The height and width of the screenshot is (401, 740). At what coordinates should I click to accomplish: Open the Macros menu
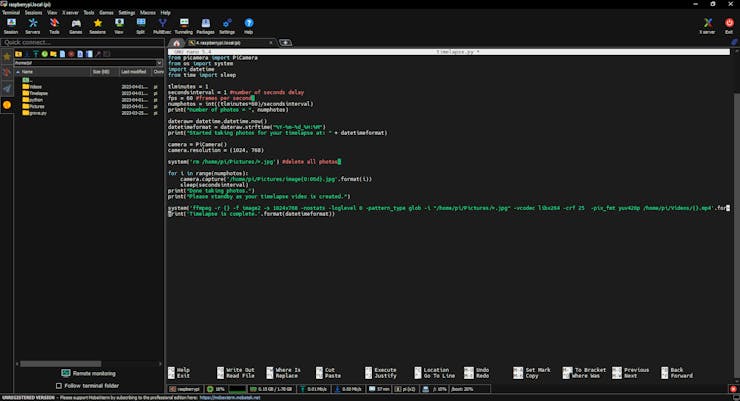pyautogui.click(x=148, y=13)
